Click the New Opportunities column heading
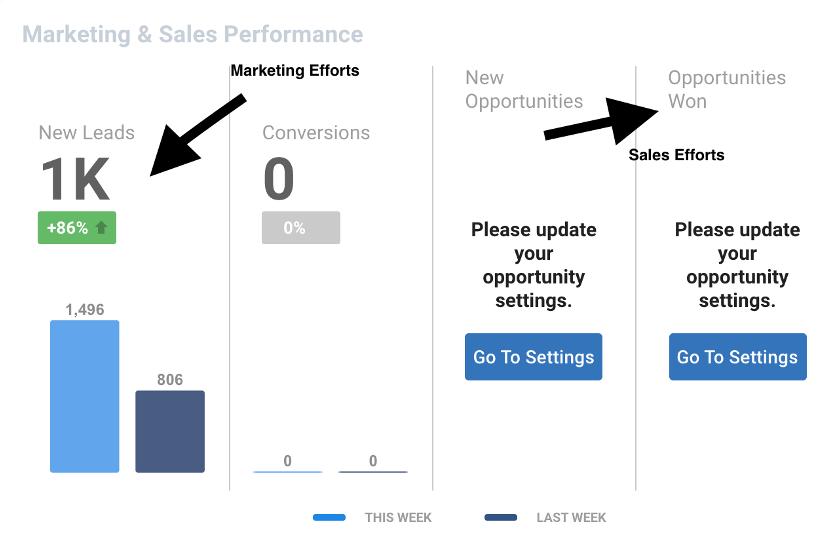 pyautogui.click(x=524, y=89)
